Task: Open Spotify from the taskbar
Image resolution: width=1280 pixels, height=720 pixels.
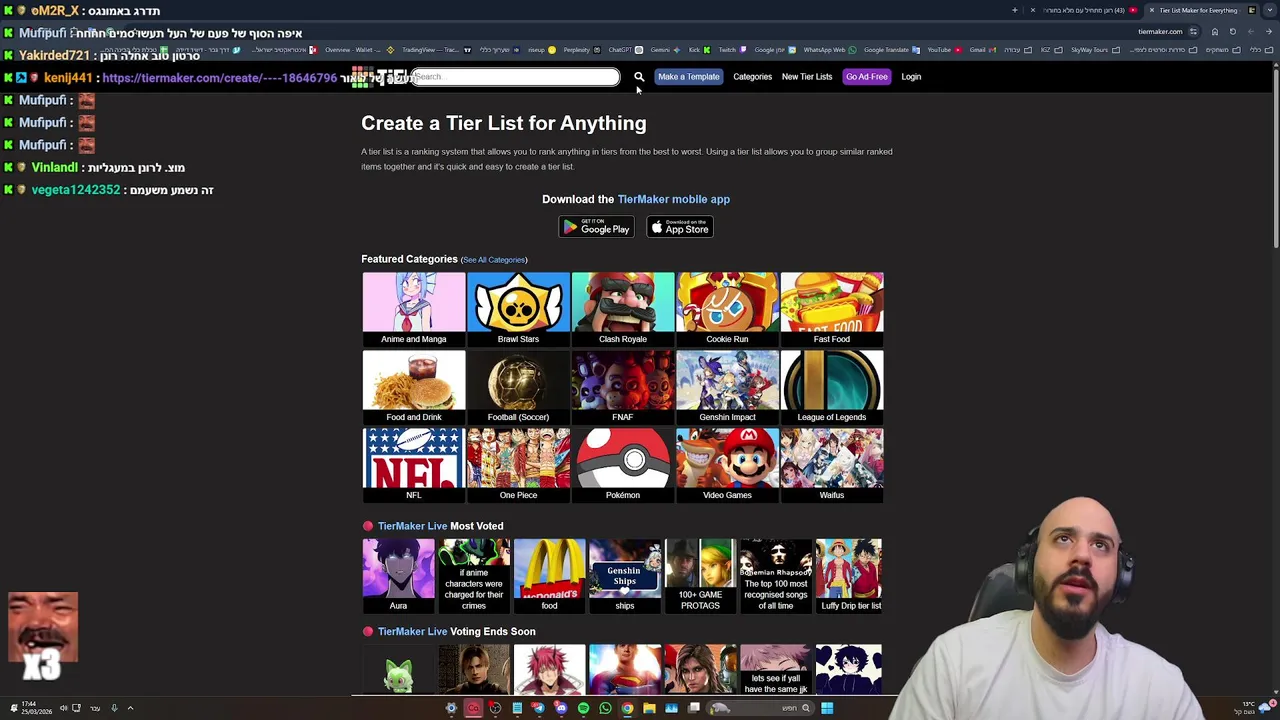Action: pos(583,708)
